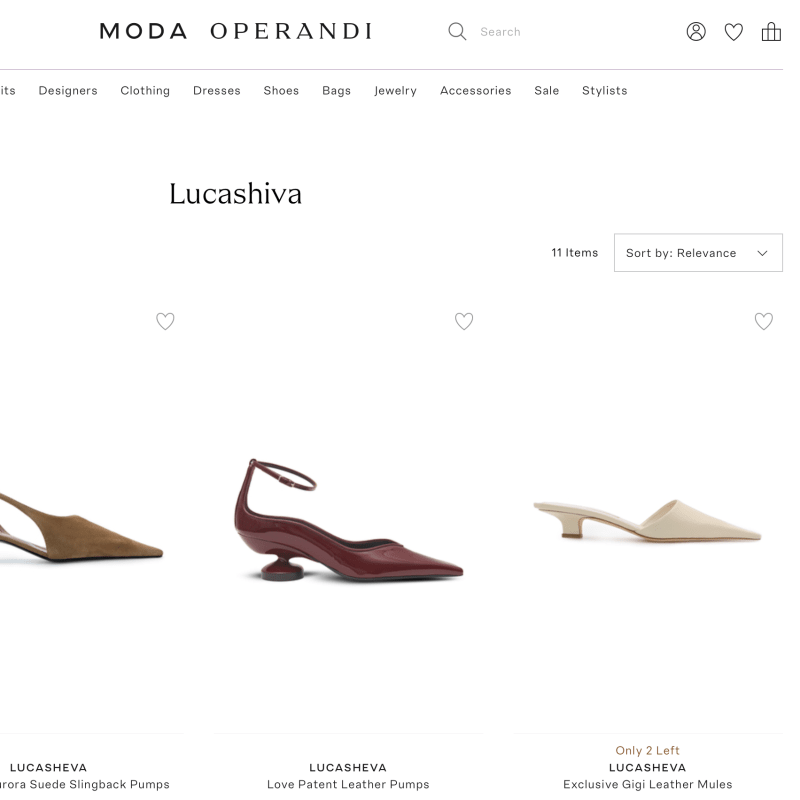The image size is (800, 800).
Task: Favorite the Aurora Suede Slingback Pumps heart icon
Action: pos(165,321)
